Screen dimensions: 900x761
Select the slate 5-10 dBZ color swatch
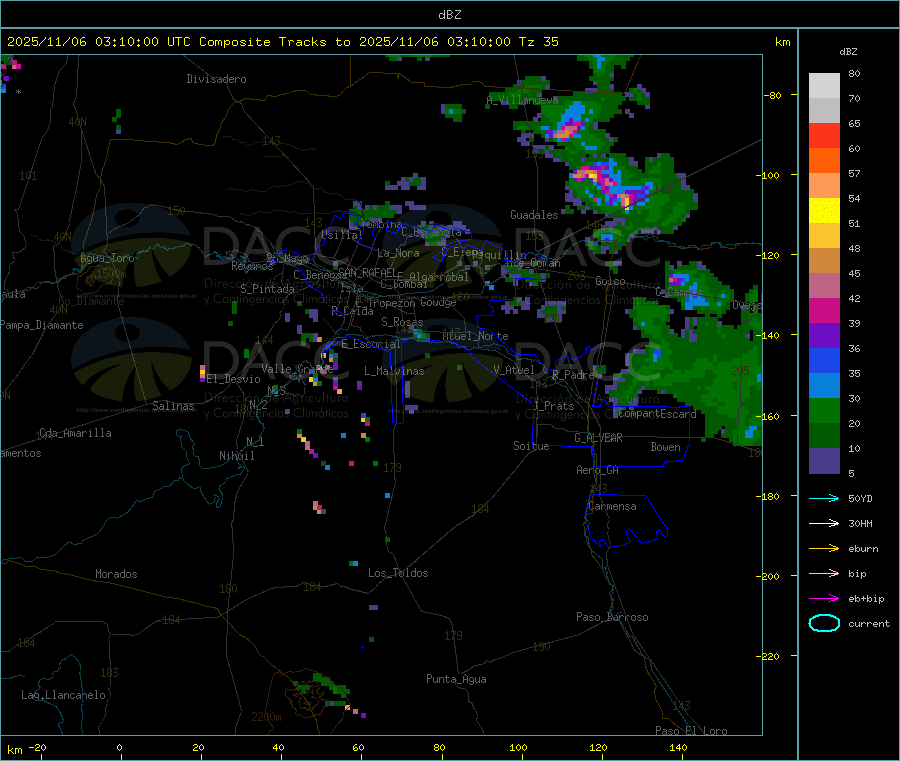[824, 461]
